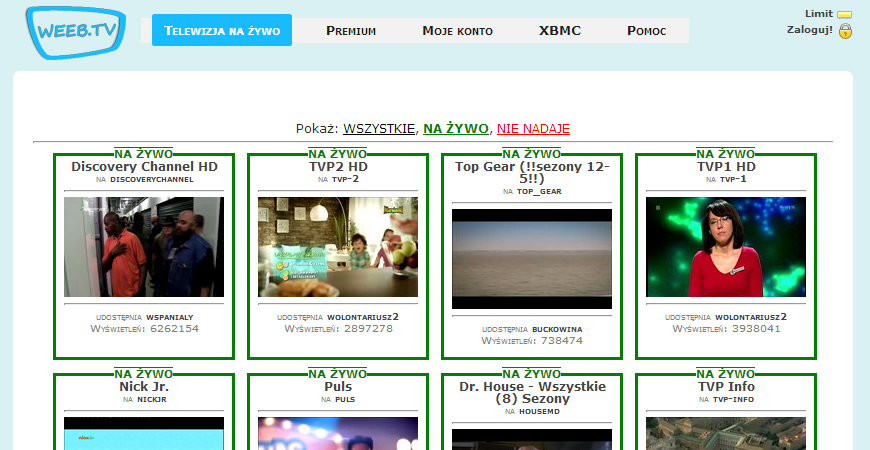The width and height of the screenshot is (870, 450).
Task: Open Discovery Channel HD title
Action: tap(144, 166)
